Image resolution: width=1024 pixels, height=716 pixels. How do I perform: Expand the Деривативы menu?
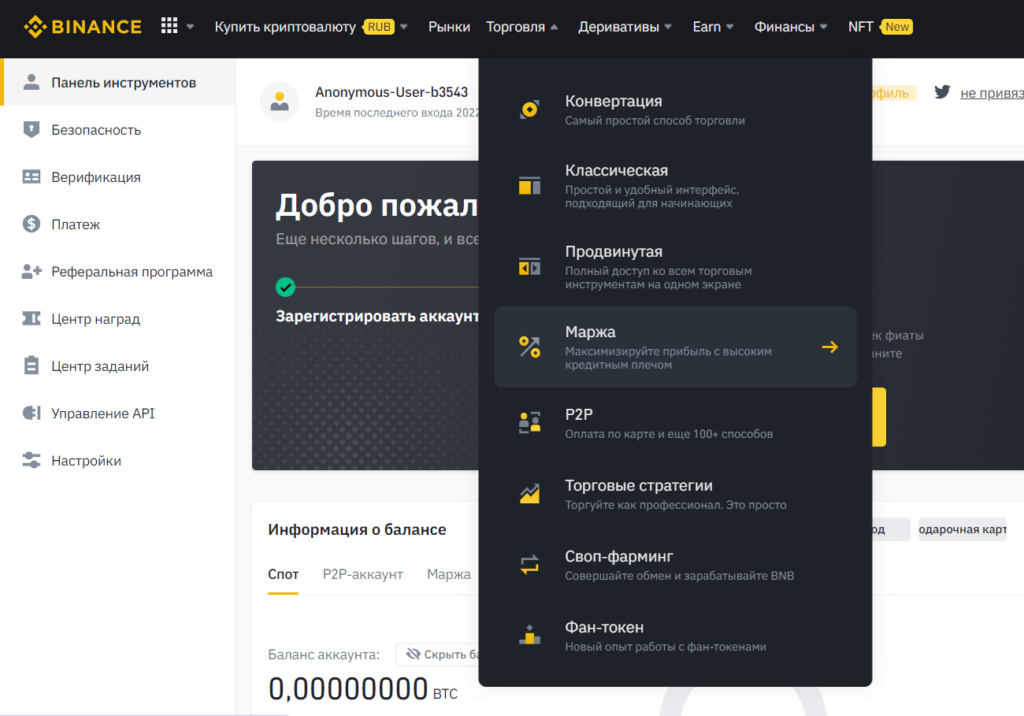click(624, 27)
